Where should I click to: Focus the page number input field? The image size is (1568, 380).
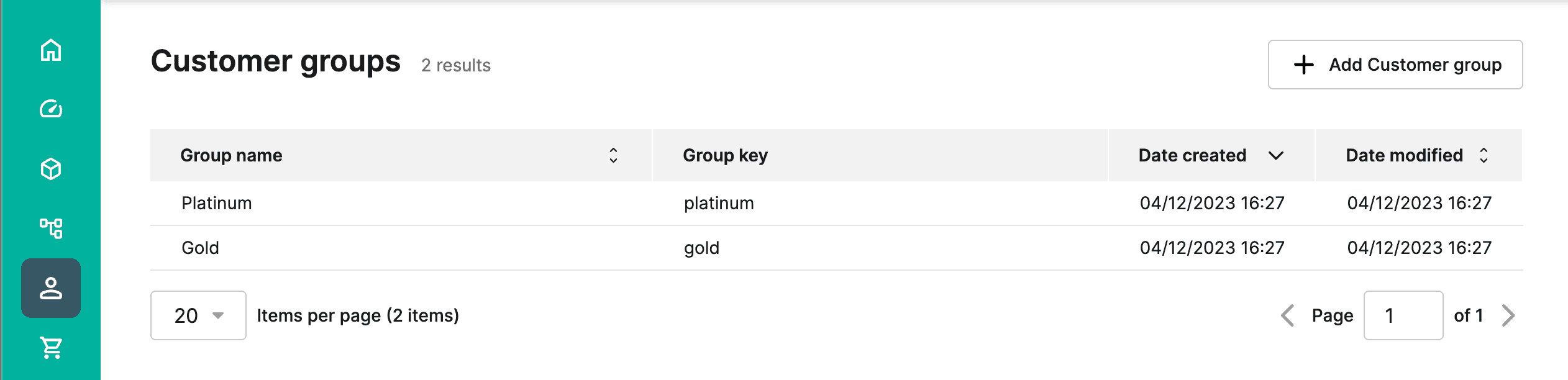(1403, 315)
